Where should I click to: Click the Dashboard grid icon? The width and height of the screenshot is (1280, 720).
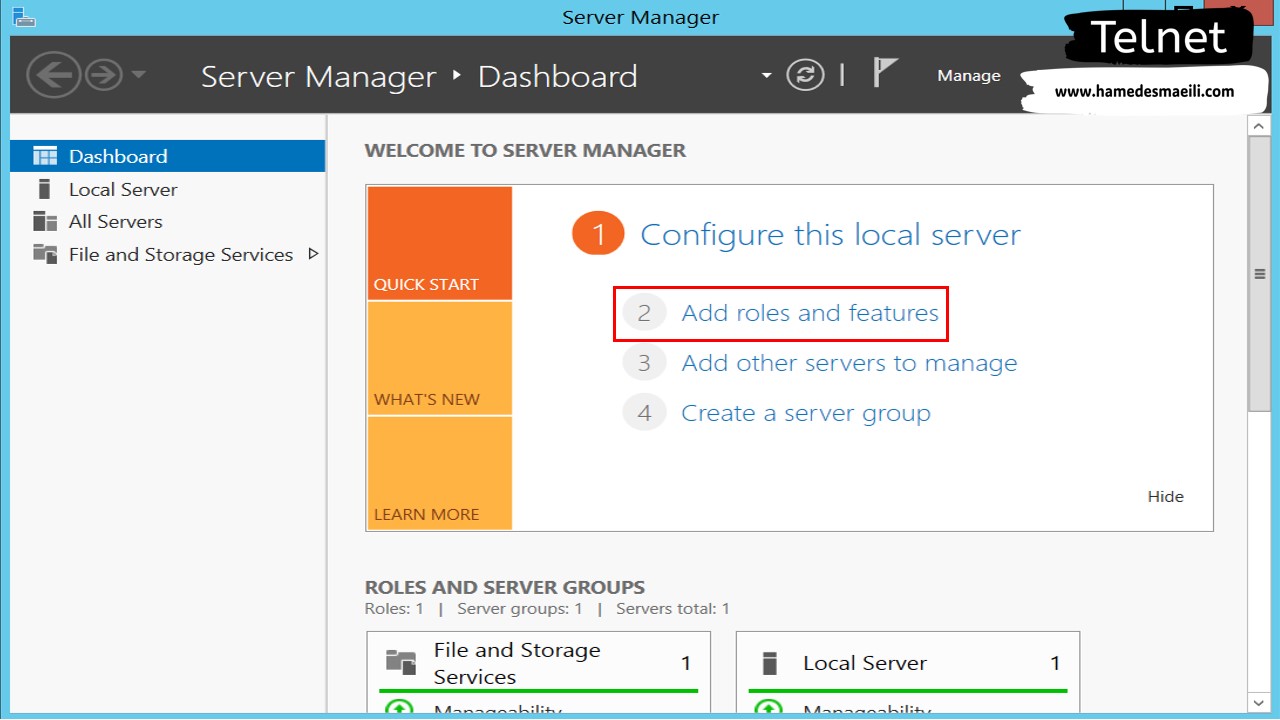(x=45, y=156)
